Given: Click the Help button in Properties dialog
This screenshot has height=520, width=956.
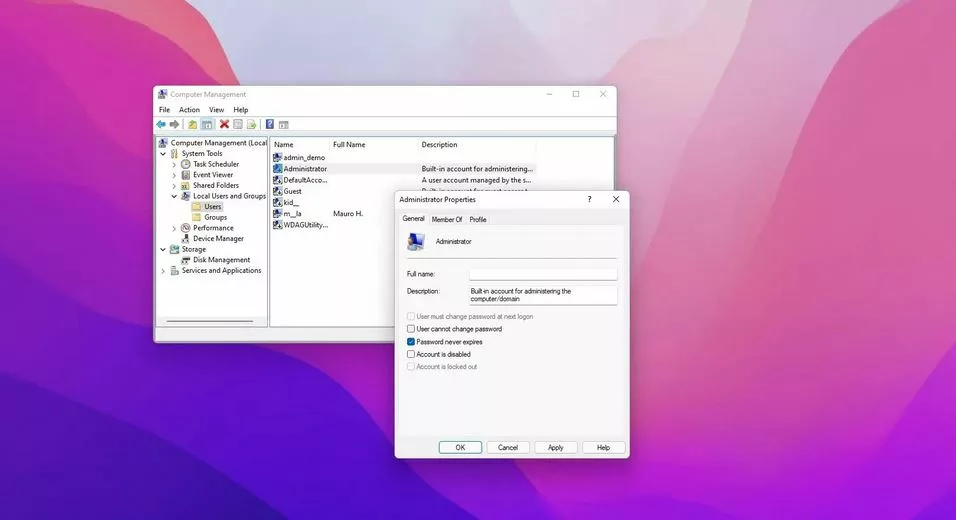Looking at the screenshot, I should 604,447.
